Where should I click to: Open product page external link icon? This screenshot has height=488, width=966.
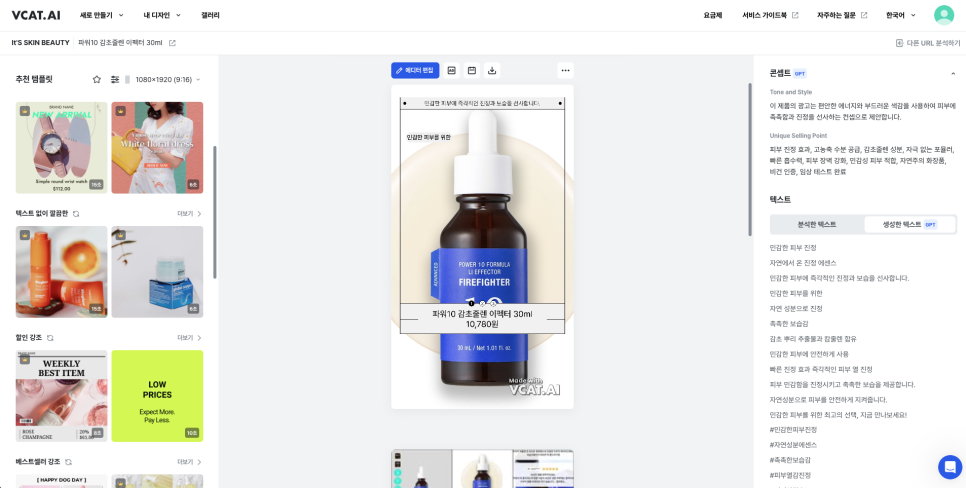[172, 43]
